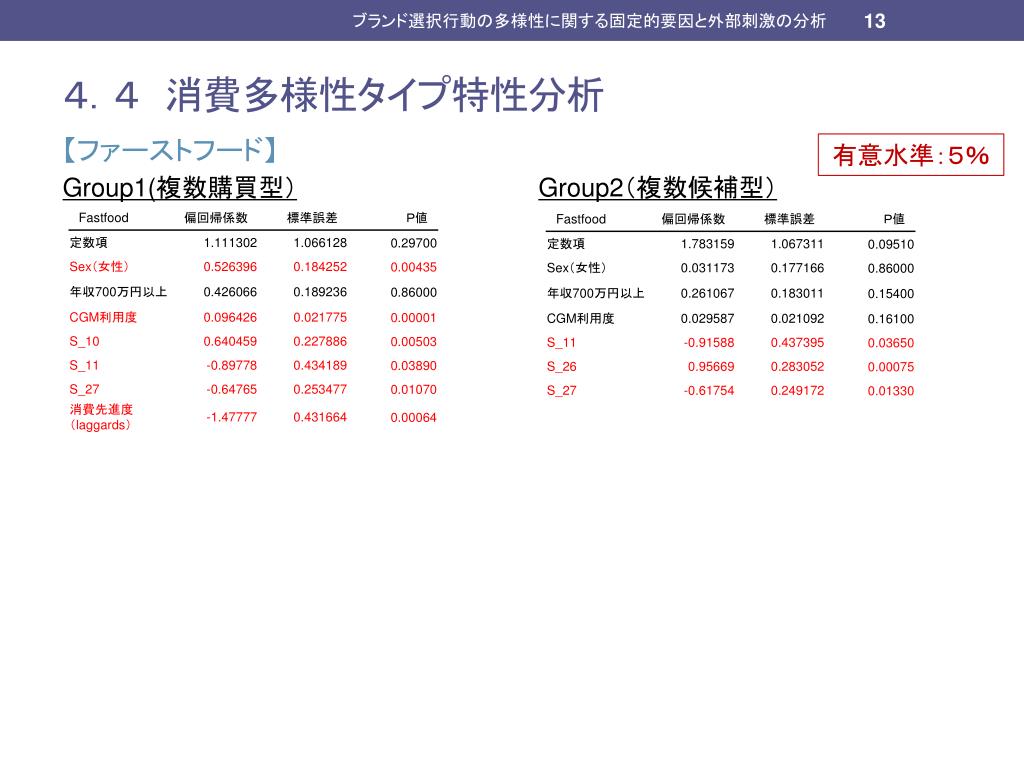The width and height of the screenshot is (1024, 768).
Task: Select the negative coefficient -0.91588
Action: 709,342
